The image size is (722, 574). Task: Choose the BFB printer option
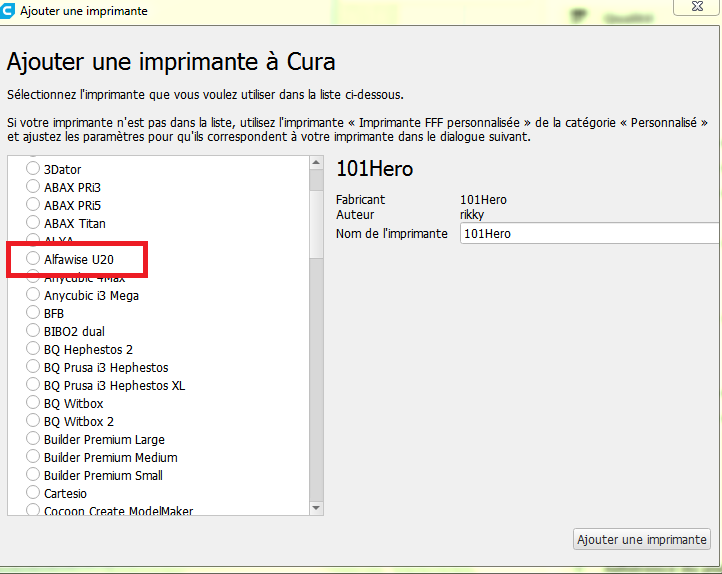[33, 312]
